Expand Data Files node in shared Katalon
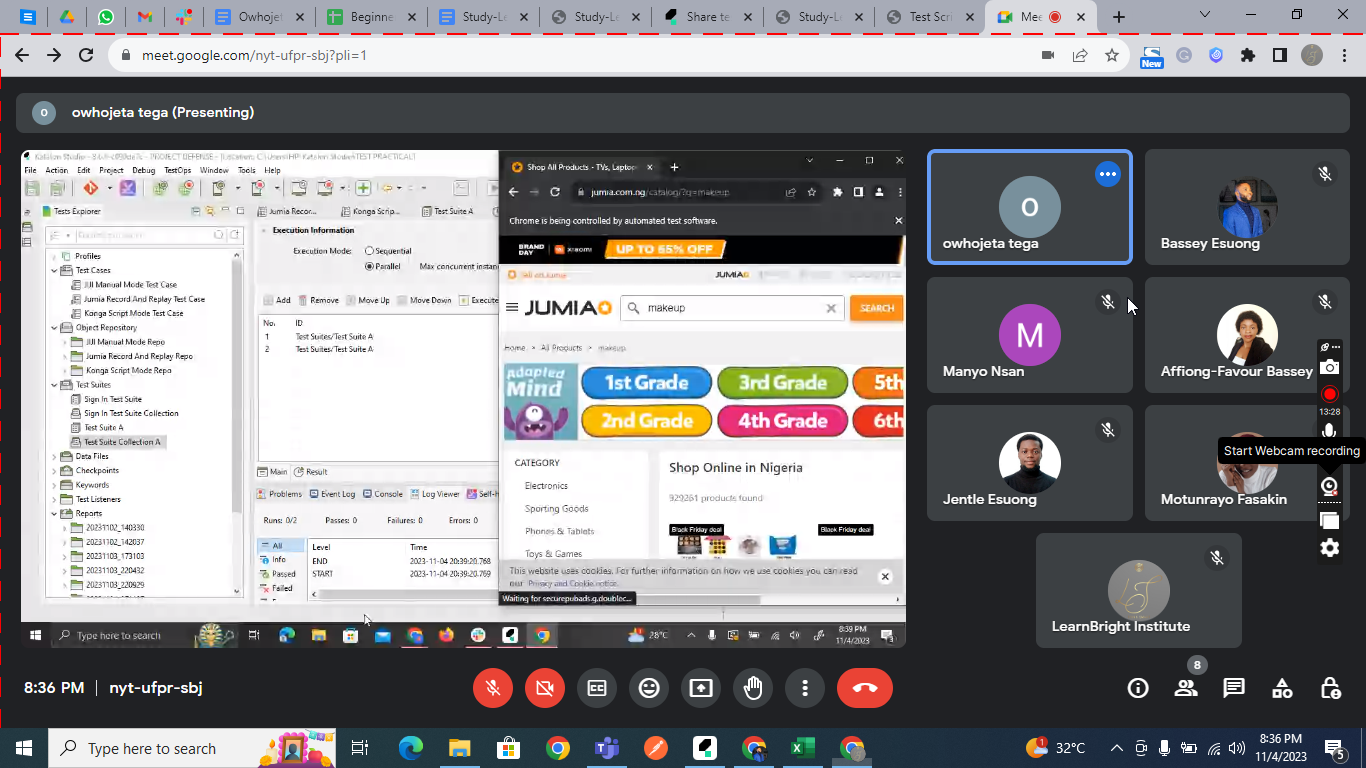The width and height of the screenshot is (1366, 768). 55,456
